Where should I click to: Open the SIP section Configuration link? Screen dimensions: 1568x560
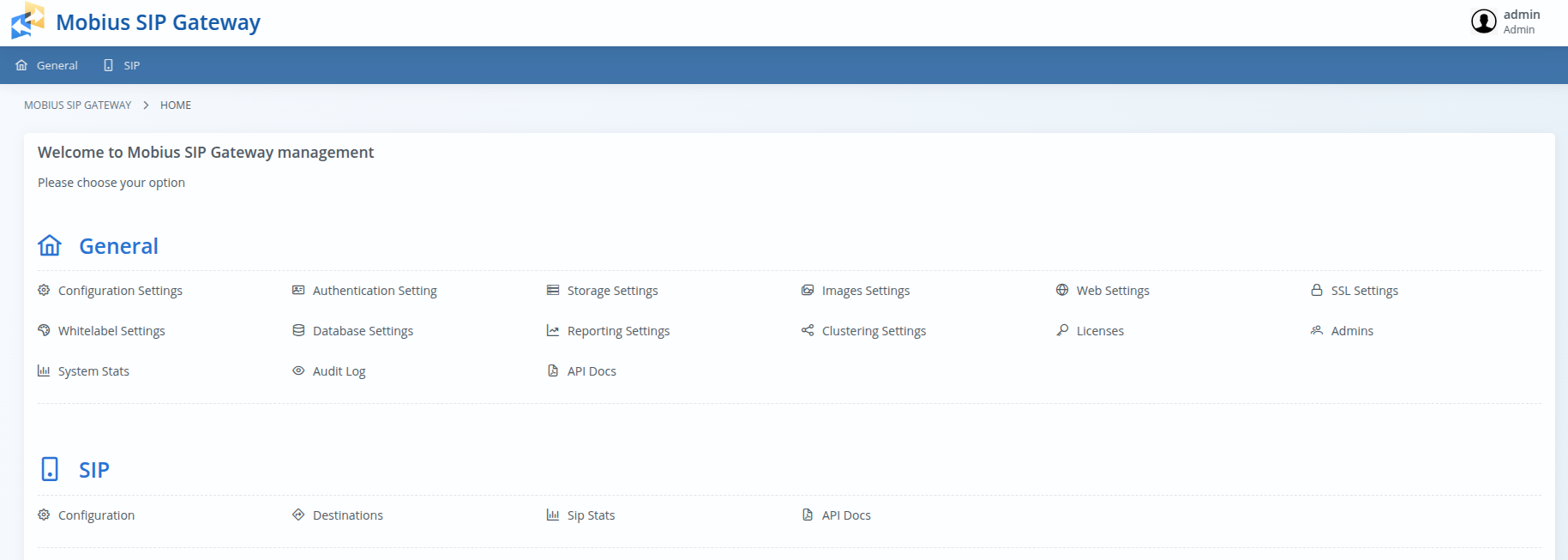tap(96, 515)
